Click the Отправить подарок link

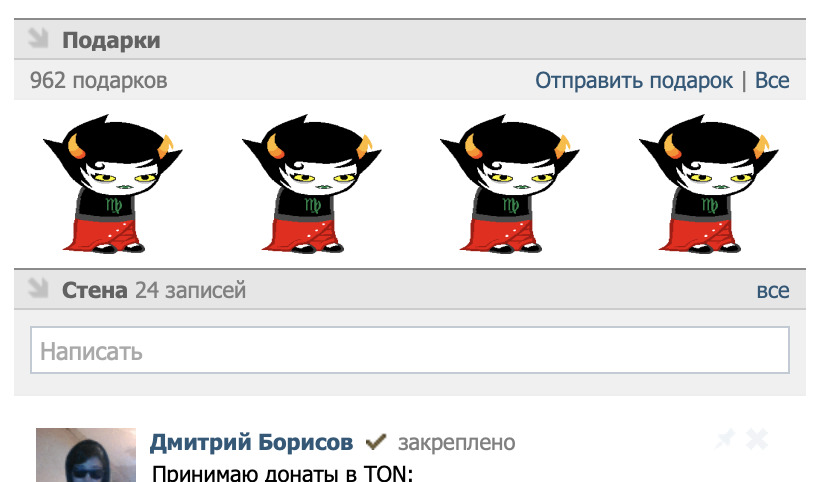pyautogui.click(x=634, y=81)
